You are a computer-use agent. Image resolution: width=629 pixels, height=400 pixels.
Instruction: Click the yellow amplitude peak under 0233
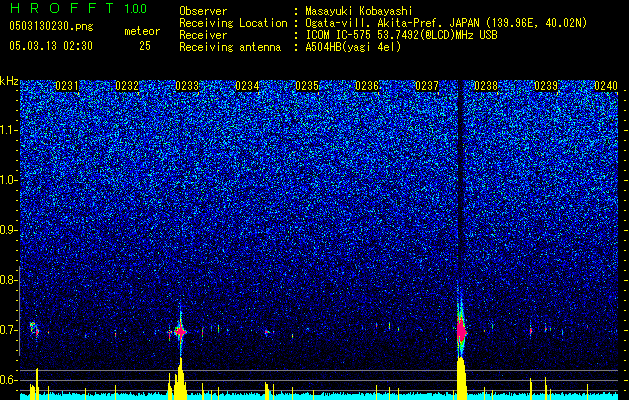click(x=179, y=379)
